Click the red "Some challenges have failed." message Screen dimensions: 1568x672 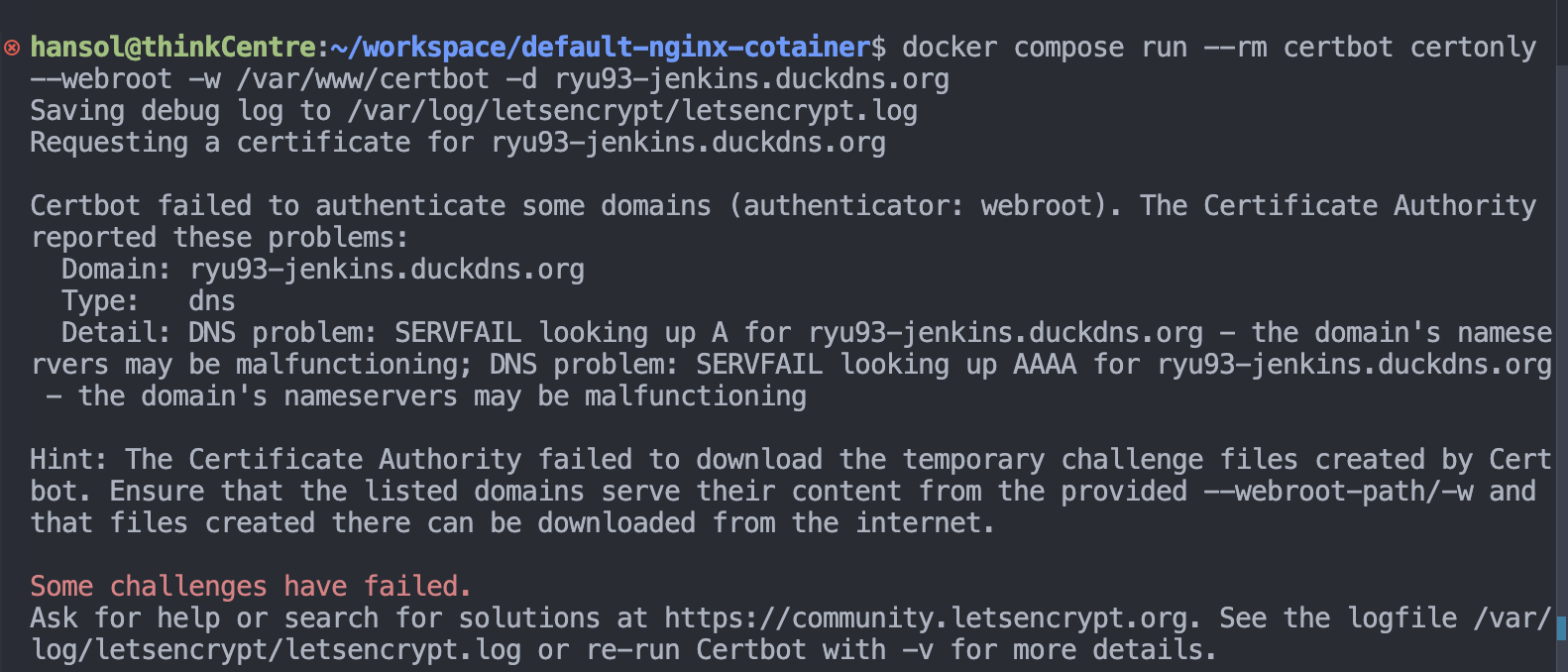pos(251,587)
